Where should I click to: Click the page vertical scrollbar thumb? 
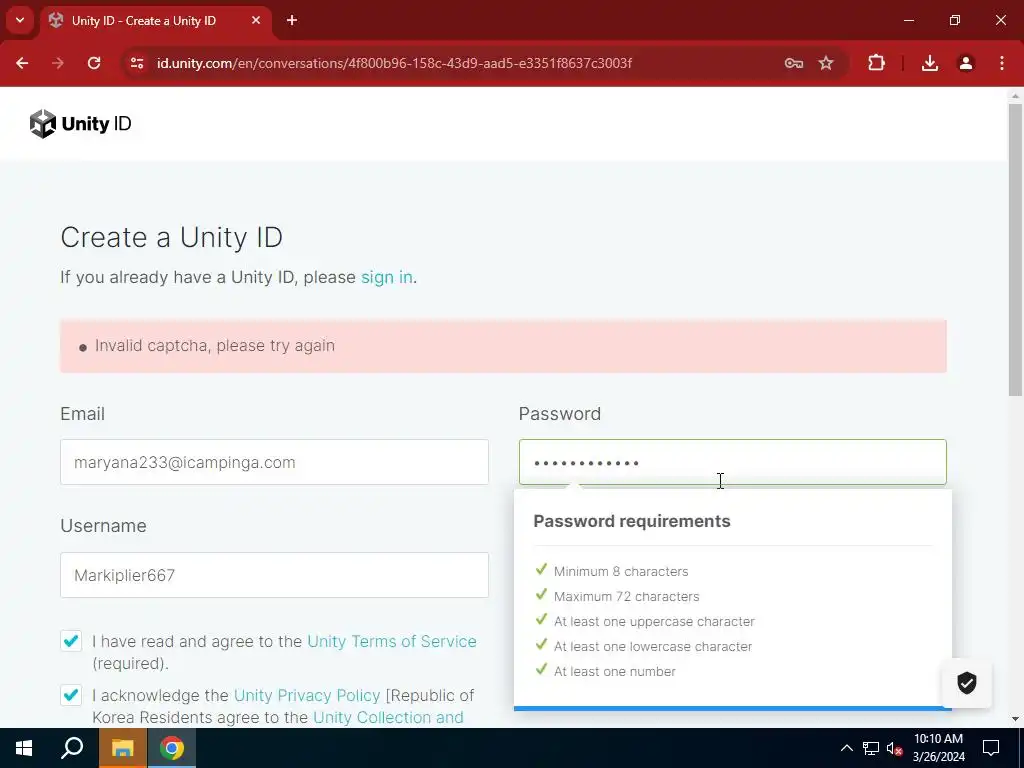[x=1015, y=249]
